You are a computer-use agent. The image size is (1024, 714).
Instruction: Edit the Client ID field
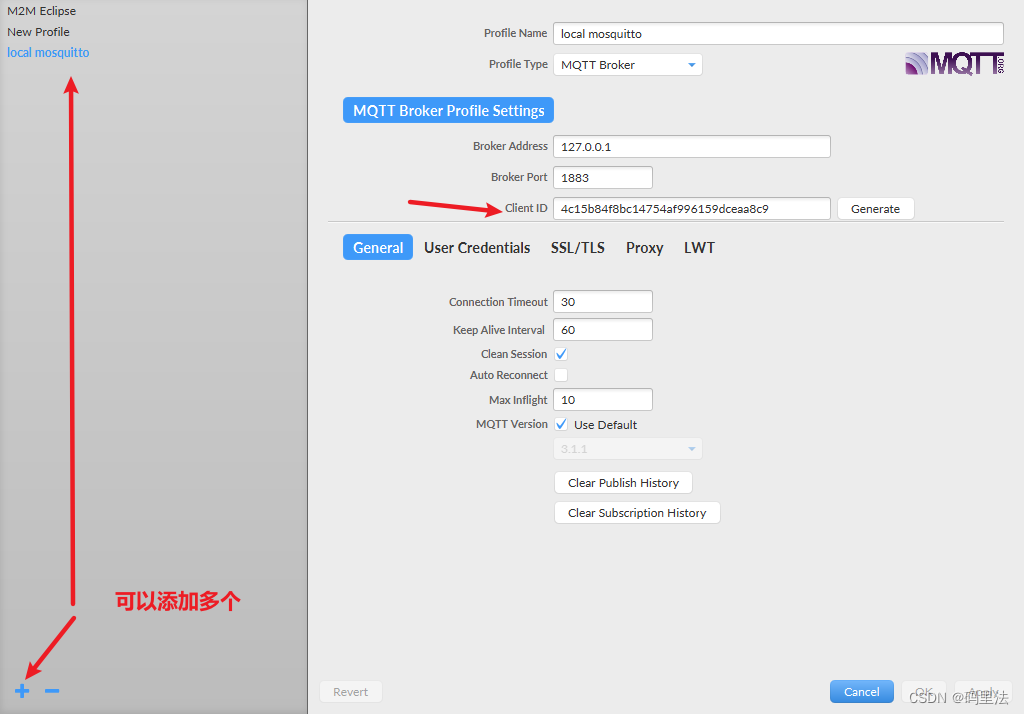coord(692,208)
